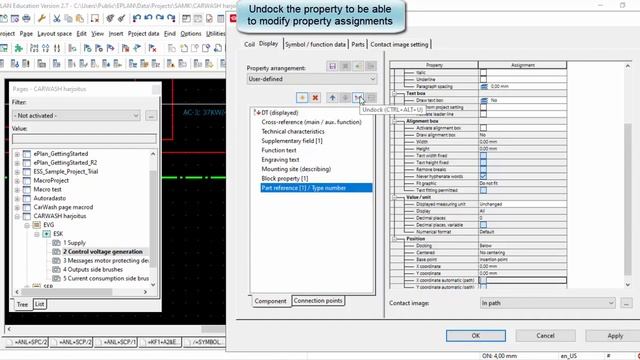Toggle Text height fixed checkbox
Image resolution: width=640 pixels, height=360 pixels.
(483, 162)
